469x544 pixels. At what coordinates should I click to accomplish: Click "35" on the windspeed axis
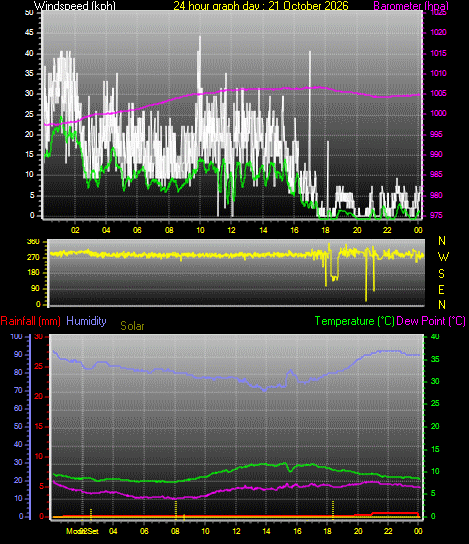coord(29,73)
